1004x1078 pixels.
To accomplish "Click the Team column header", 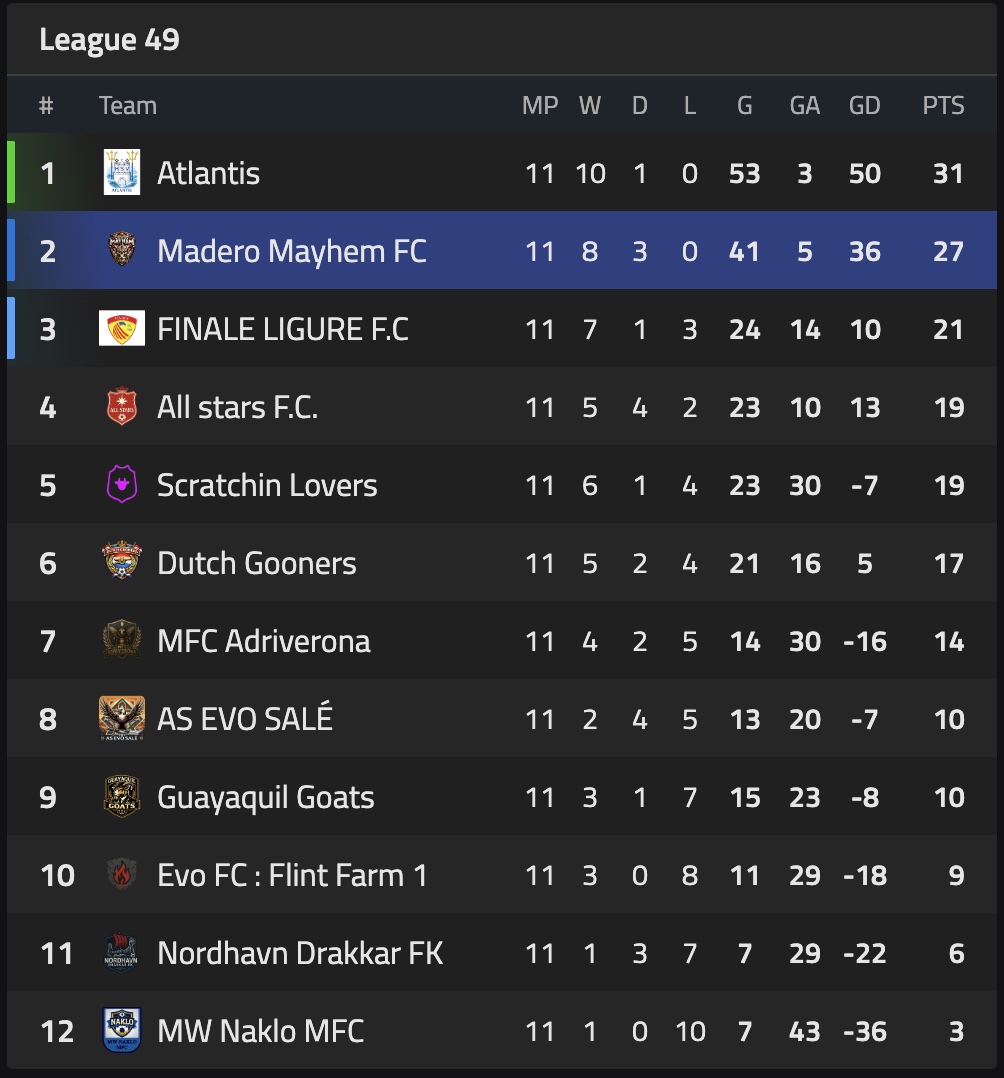I will point(128,105).
